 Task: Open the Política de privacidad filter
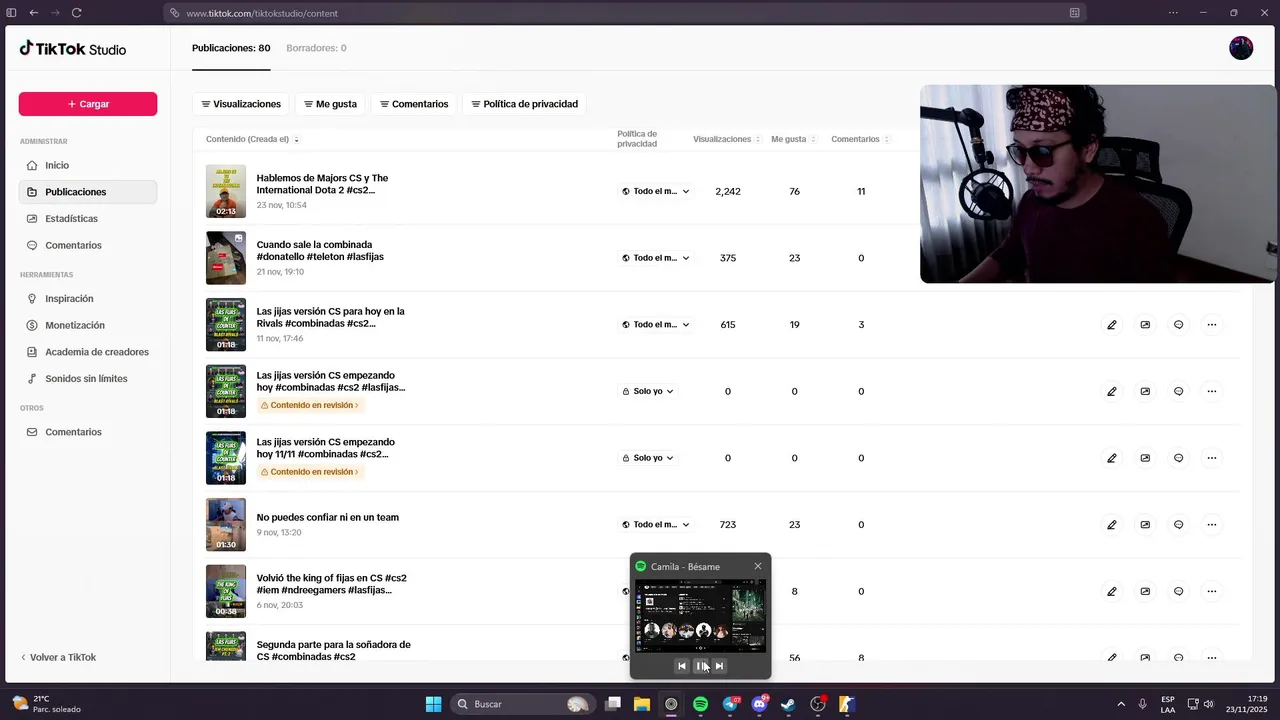click(524, 104)
